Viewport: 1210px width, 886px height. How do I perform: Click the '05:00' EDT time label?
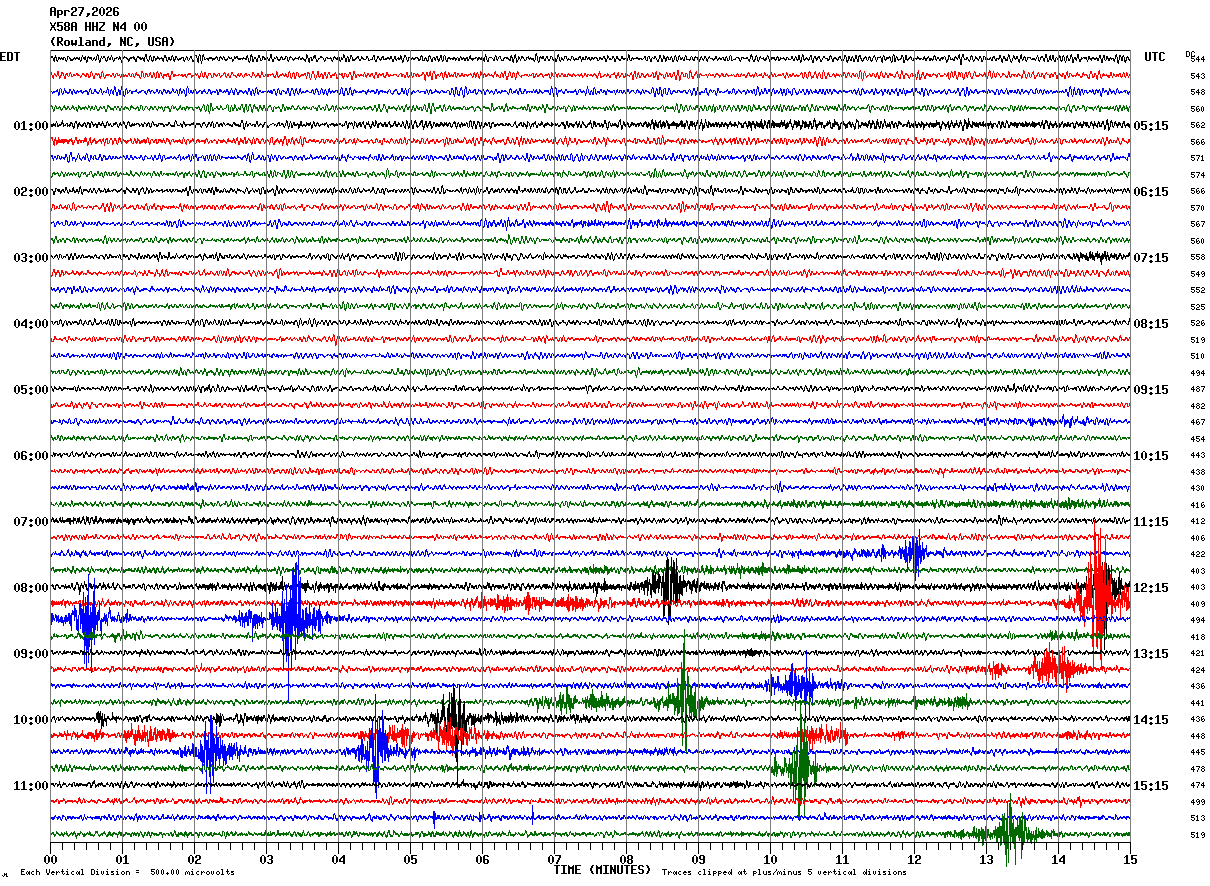coord(31,390)
